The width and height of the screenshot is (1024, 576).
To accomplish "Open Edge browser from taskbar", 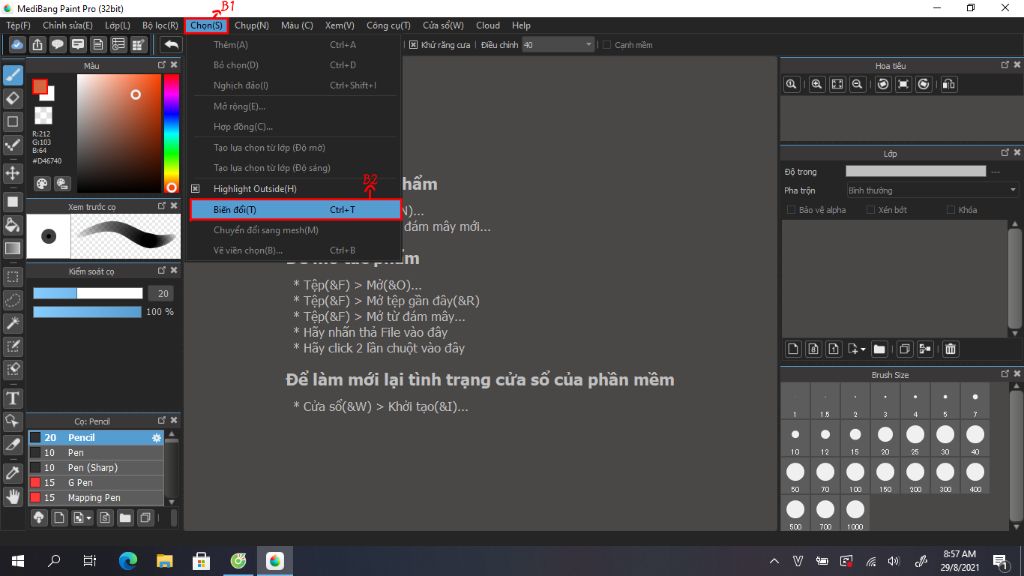I will pos(128,561).
